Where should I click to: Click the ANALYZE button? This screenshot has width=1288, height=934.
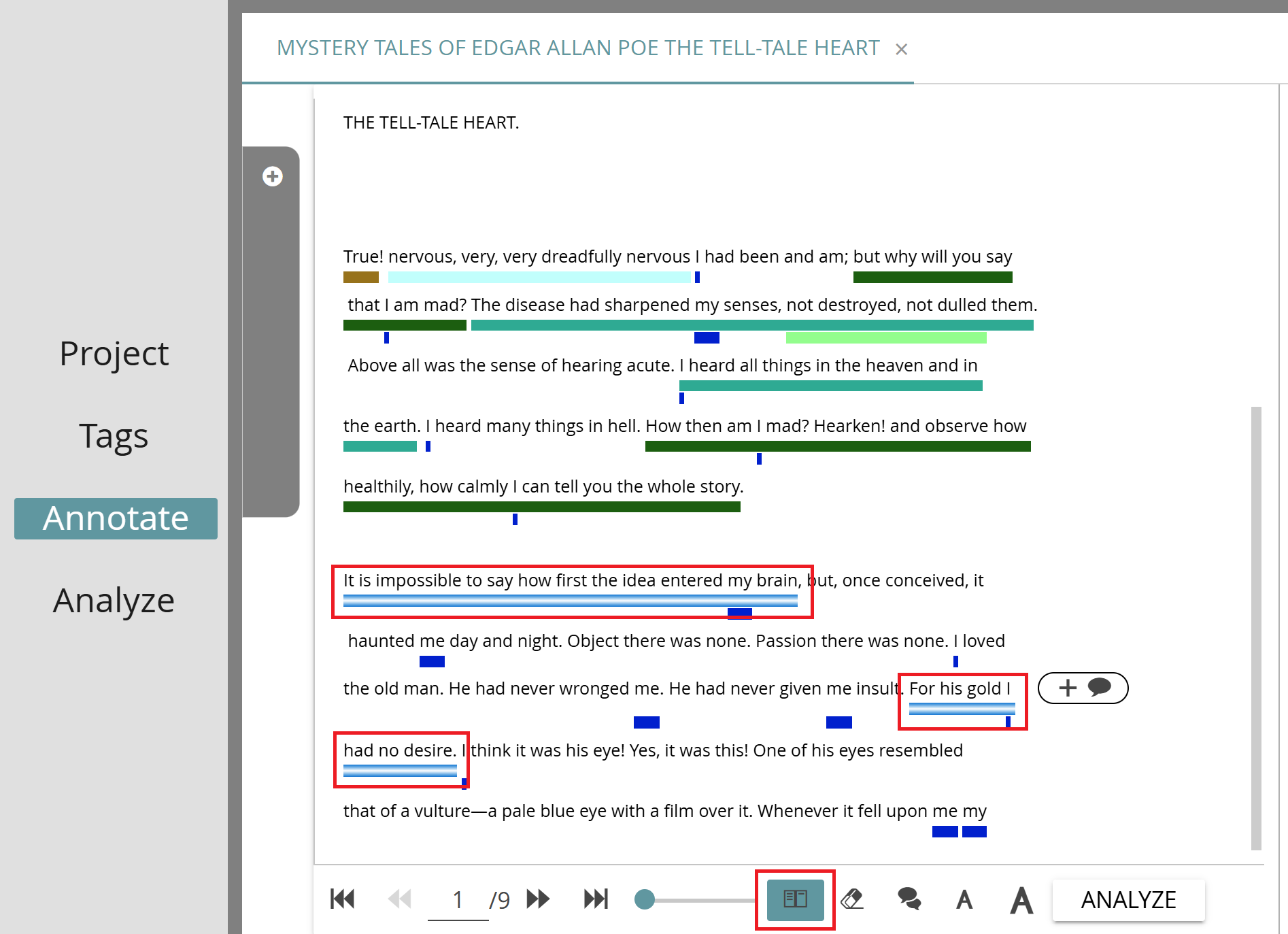(1128, 899)
